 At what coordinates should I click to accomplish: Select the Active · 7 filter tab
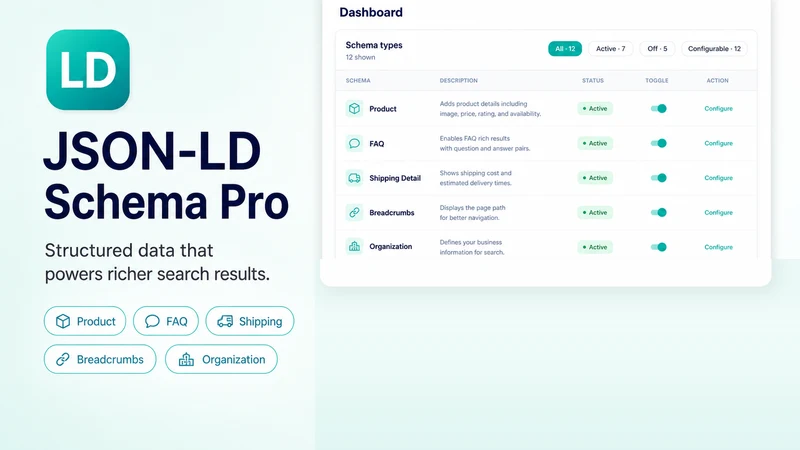tap(610, 48)
